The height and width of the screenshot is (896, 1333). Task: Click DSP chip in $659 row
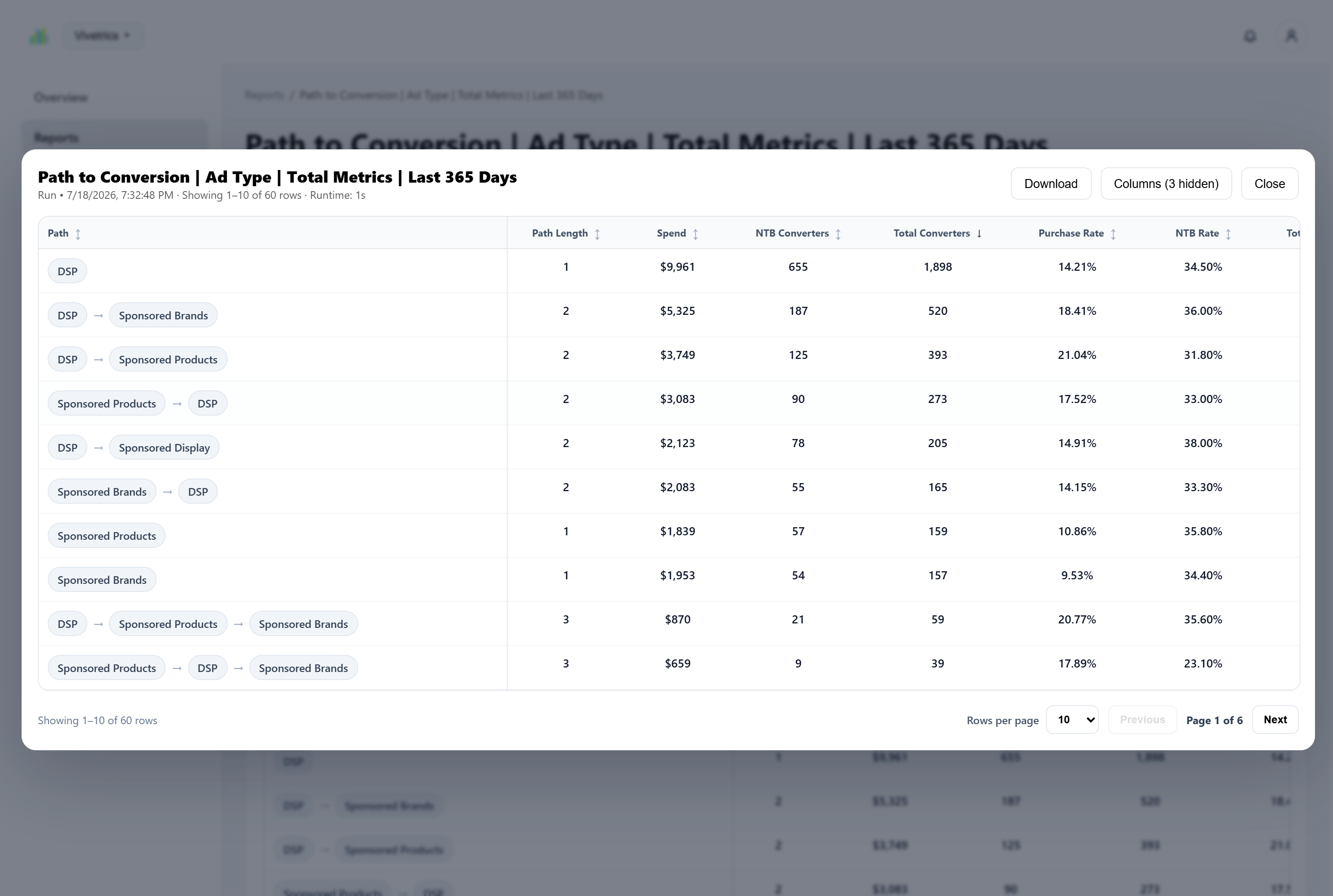coord(207,668)
